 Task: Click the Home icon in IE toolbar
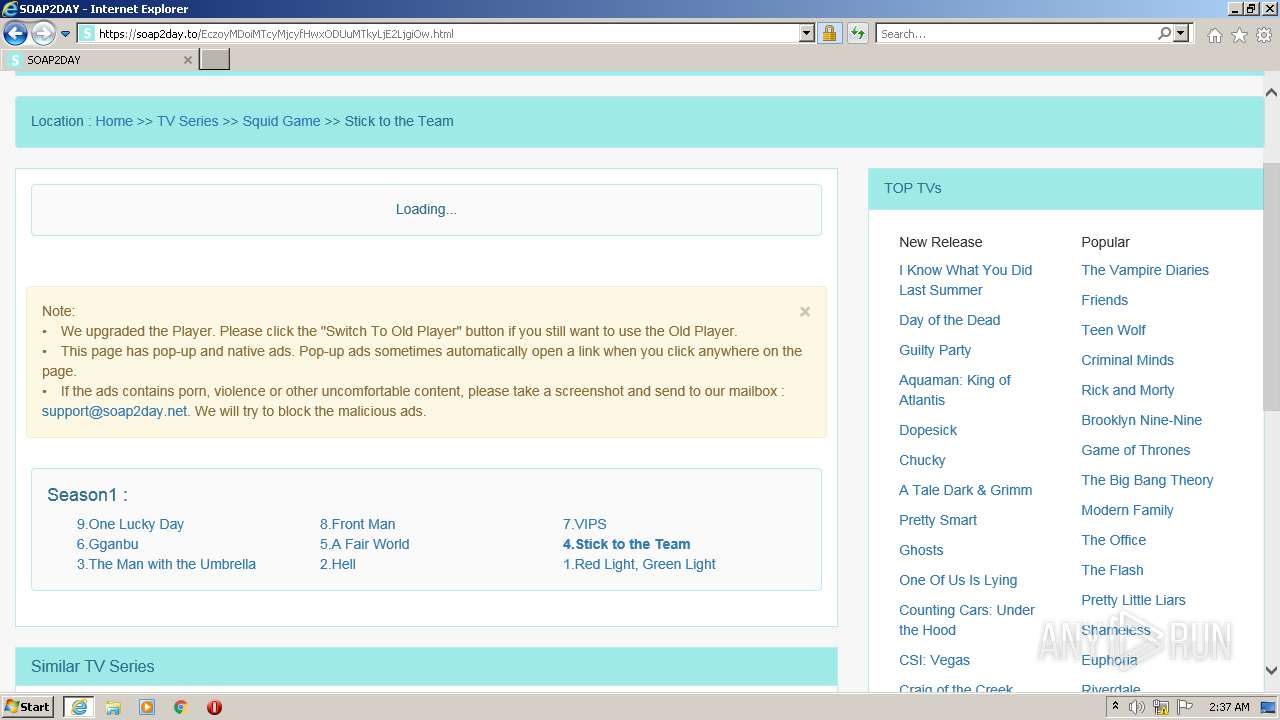(x=1214, y=35)
